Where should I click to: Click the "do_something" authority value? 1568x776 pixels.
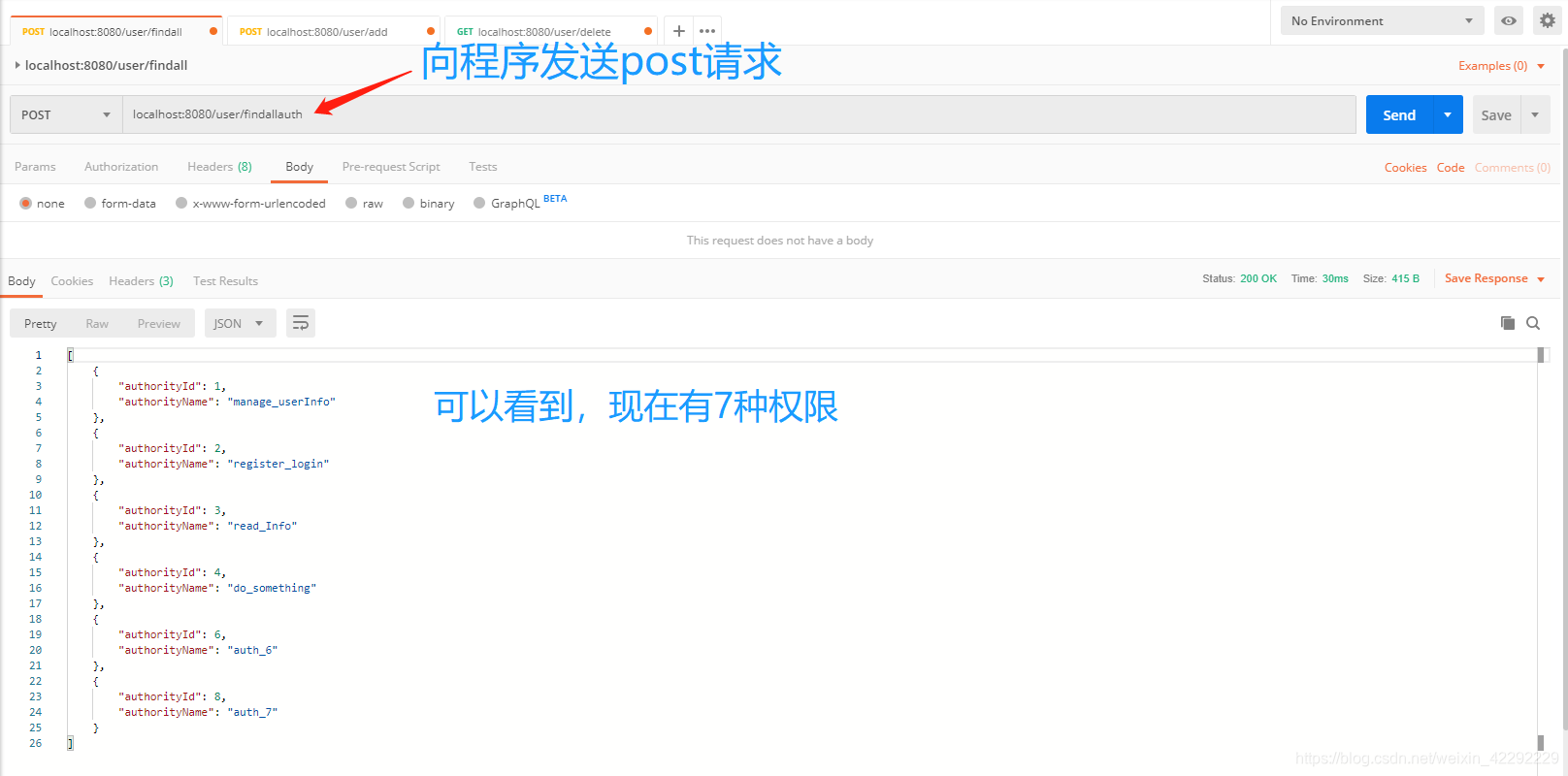point(272,588)
